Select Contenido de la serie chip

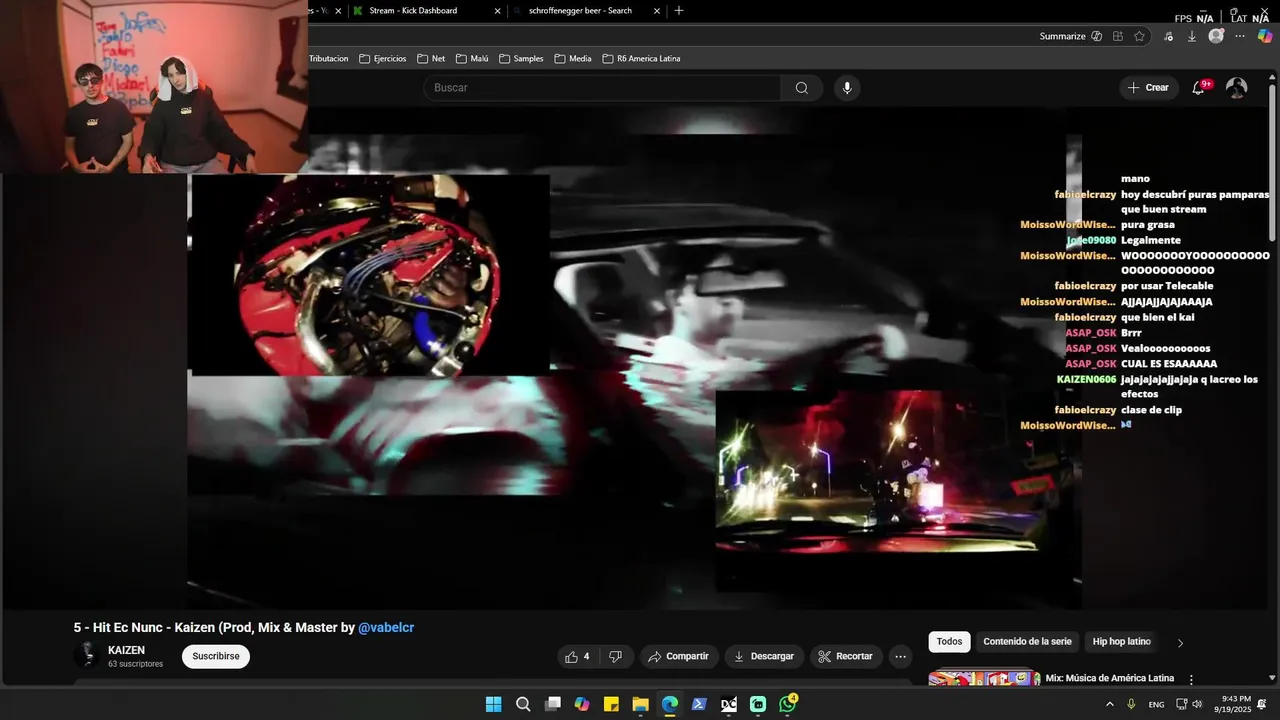pyautogui.click(x=1027, y=642)
